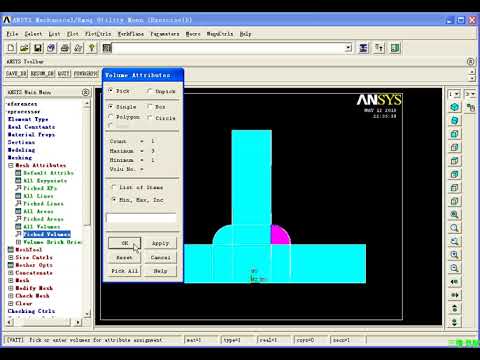
Task: Choose the Circle picking mode
Action: tap(150, 117)
